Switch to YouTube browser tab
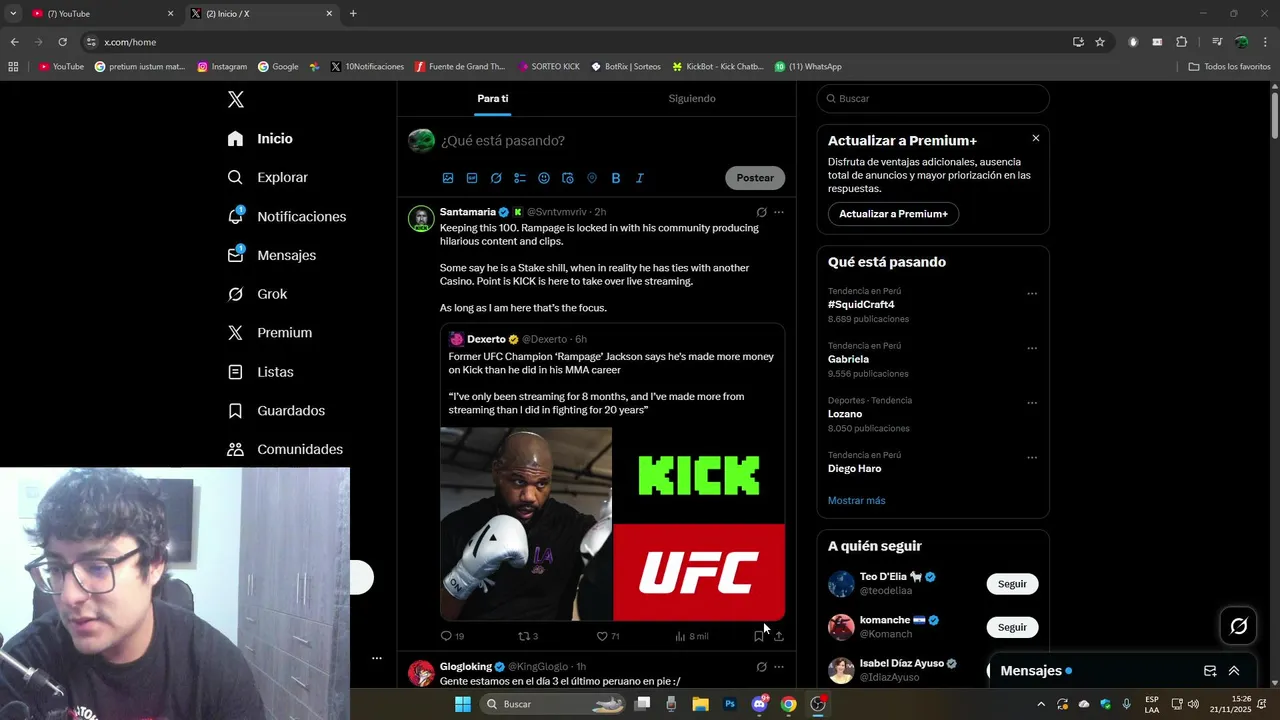 pos(103,14)
